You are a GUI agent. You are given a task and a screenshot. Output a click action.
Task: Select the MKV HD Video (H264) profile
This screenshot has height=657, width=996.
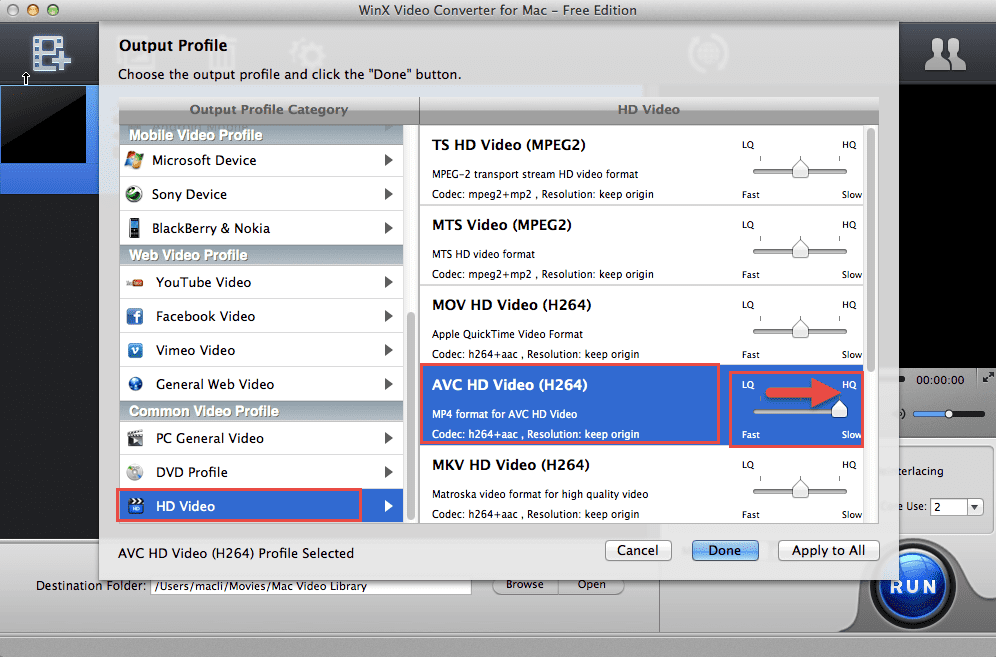pyautogui.click(x=642, y=485)
